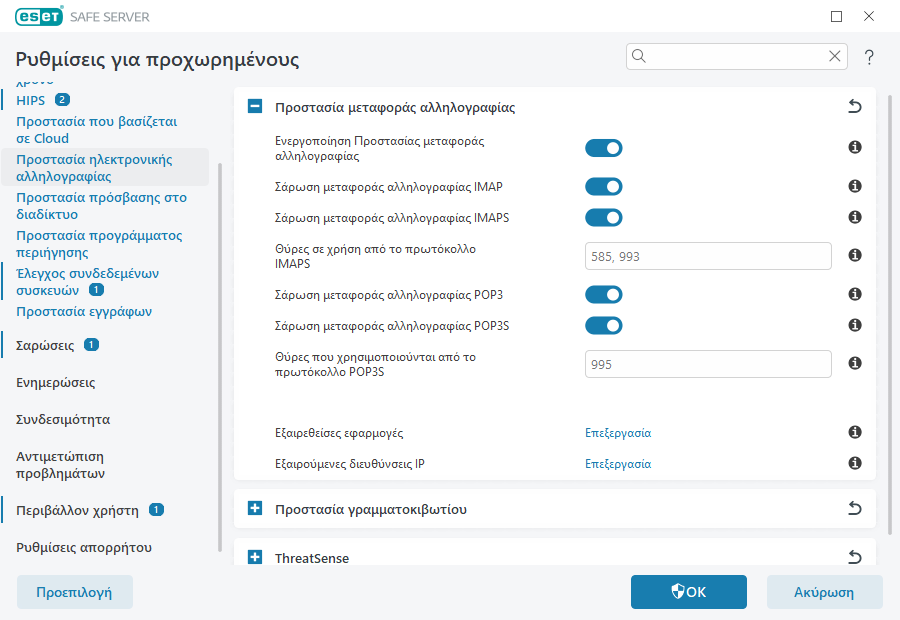Disable Σάρωση μεταφοράς αλληλογραφίας IMAPS toggle

(604, 217)
